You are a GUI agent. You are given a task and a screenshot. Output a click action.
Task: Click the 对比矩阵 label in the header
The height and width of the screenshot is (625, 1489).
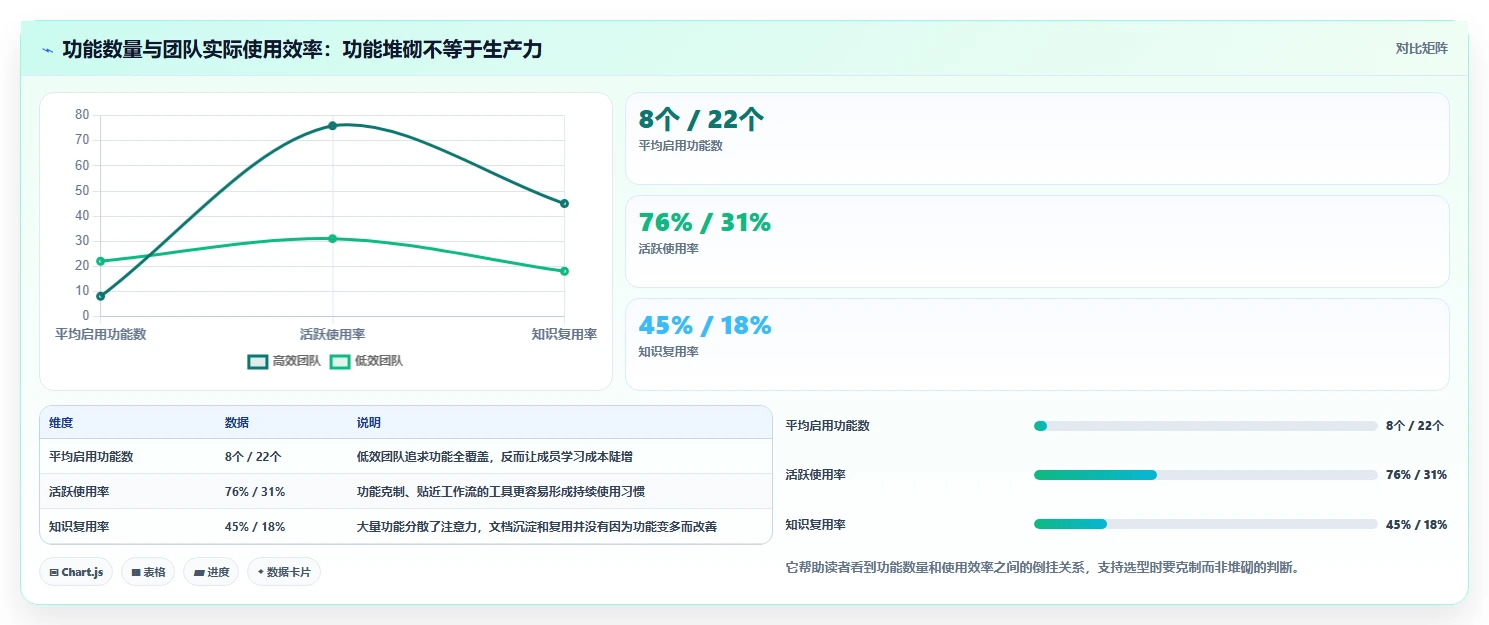click(x=1422, y=48)
